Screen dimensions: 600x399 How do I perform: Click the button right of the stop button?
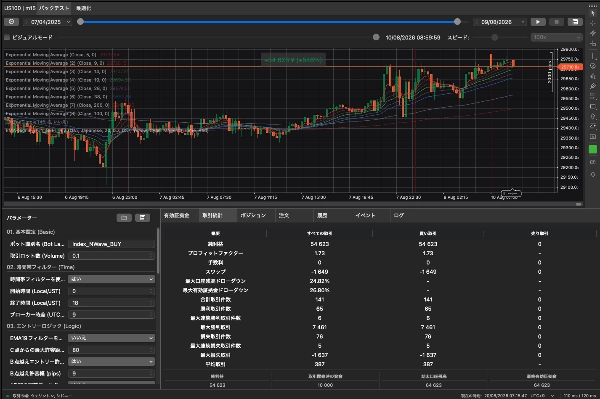coord(575,22)
